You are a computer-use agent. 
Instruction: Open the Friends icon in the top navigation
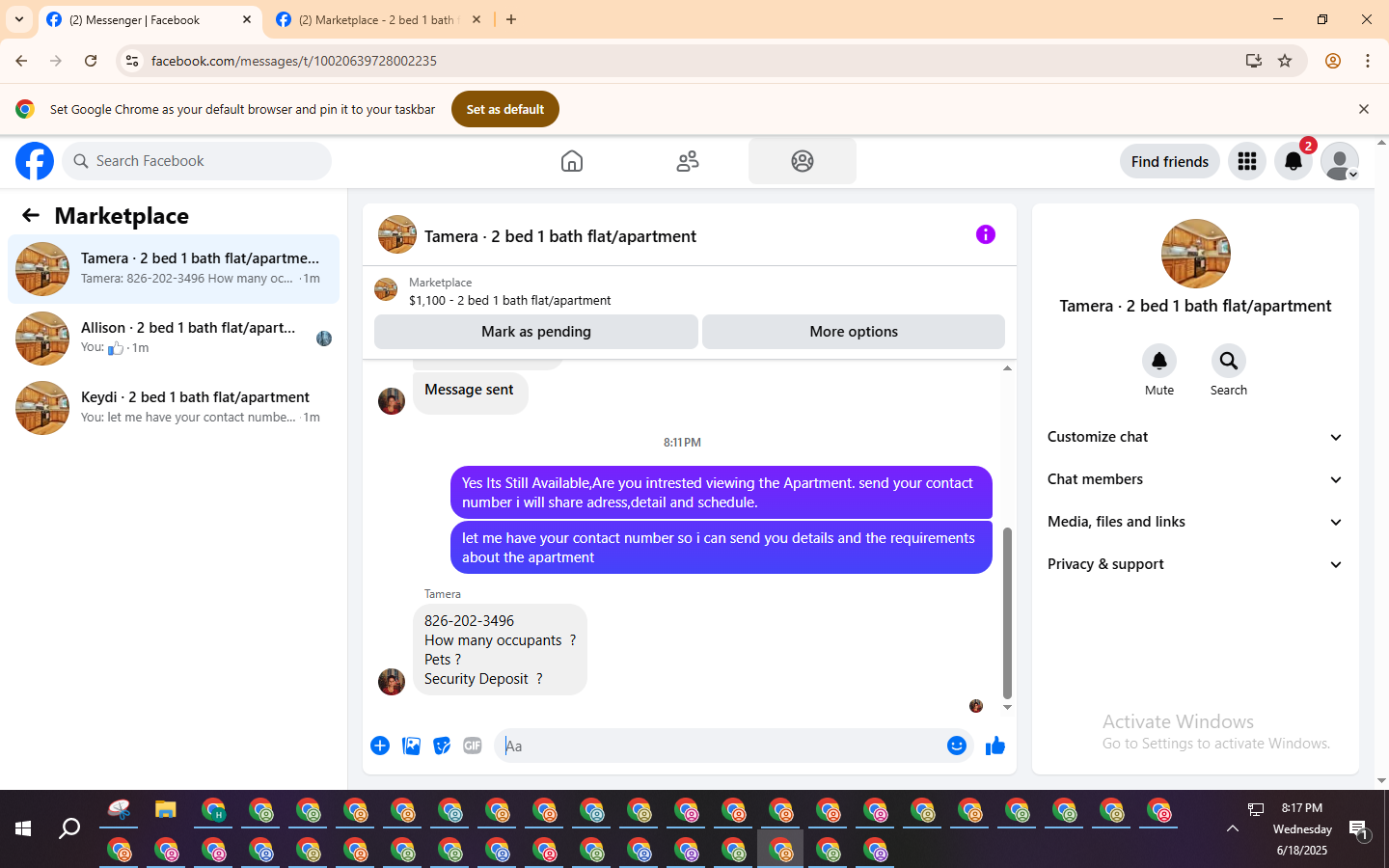(x=688, y=161)
